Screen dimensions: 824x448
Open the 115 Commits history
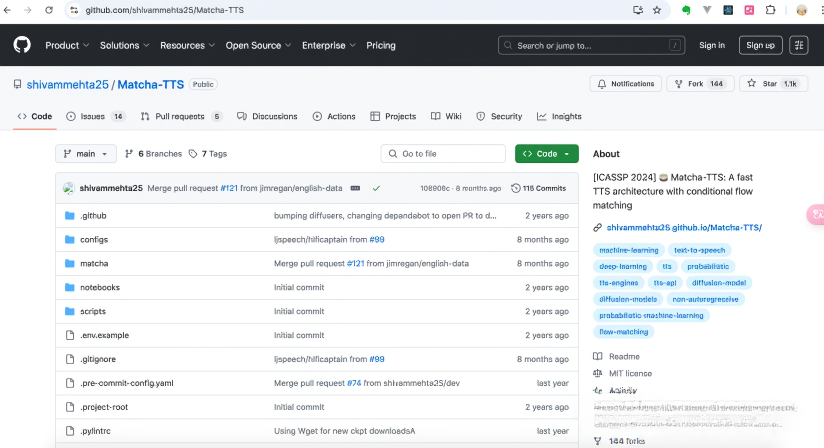[538, 188]
